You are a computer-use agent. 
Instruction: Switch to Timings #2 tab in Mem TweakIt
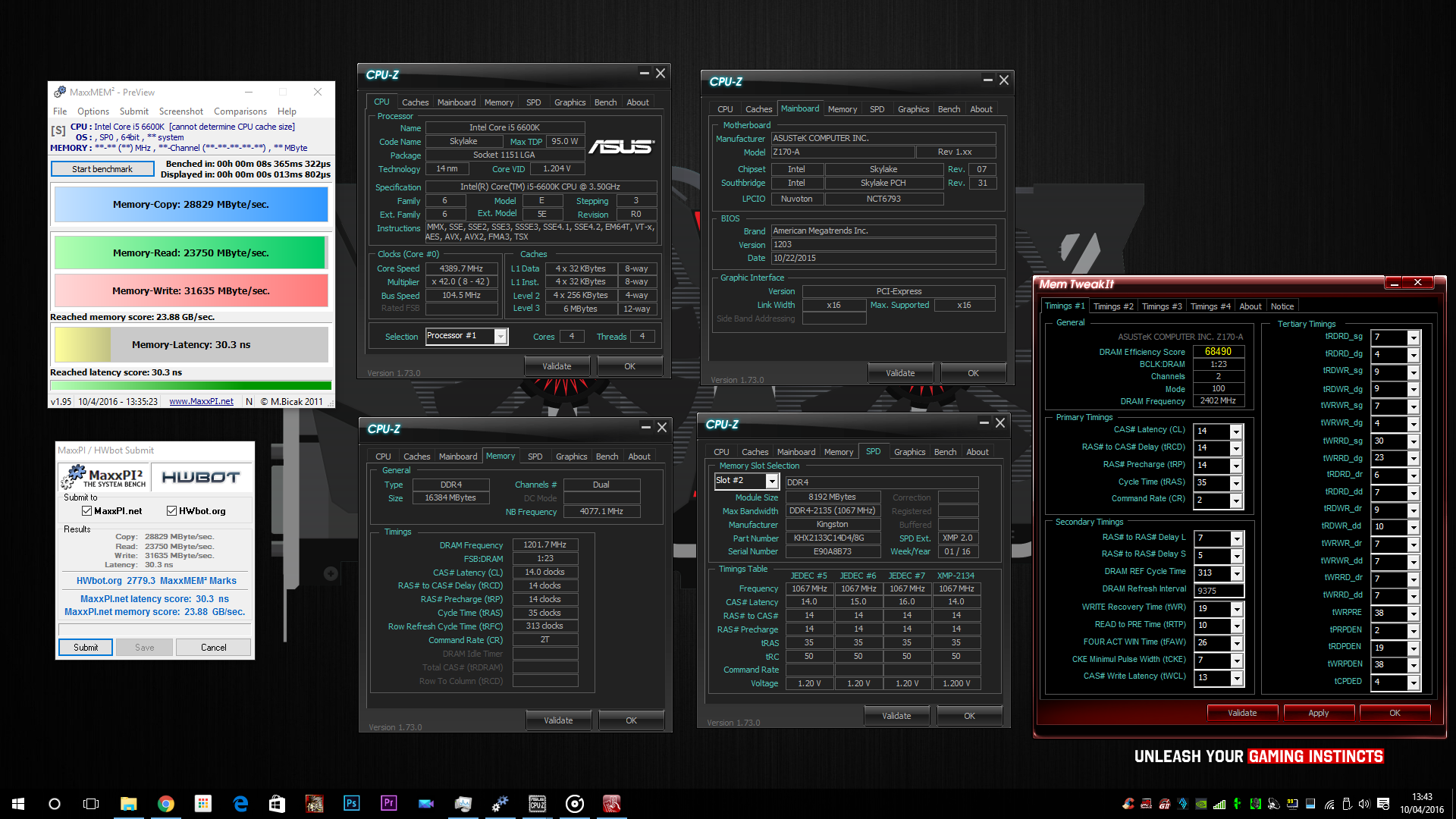(x=1113, y=306)
